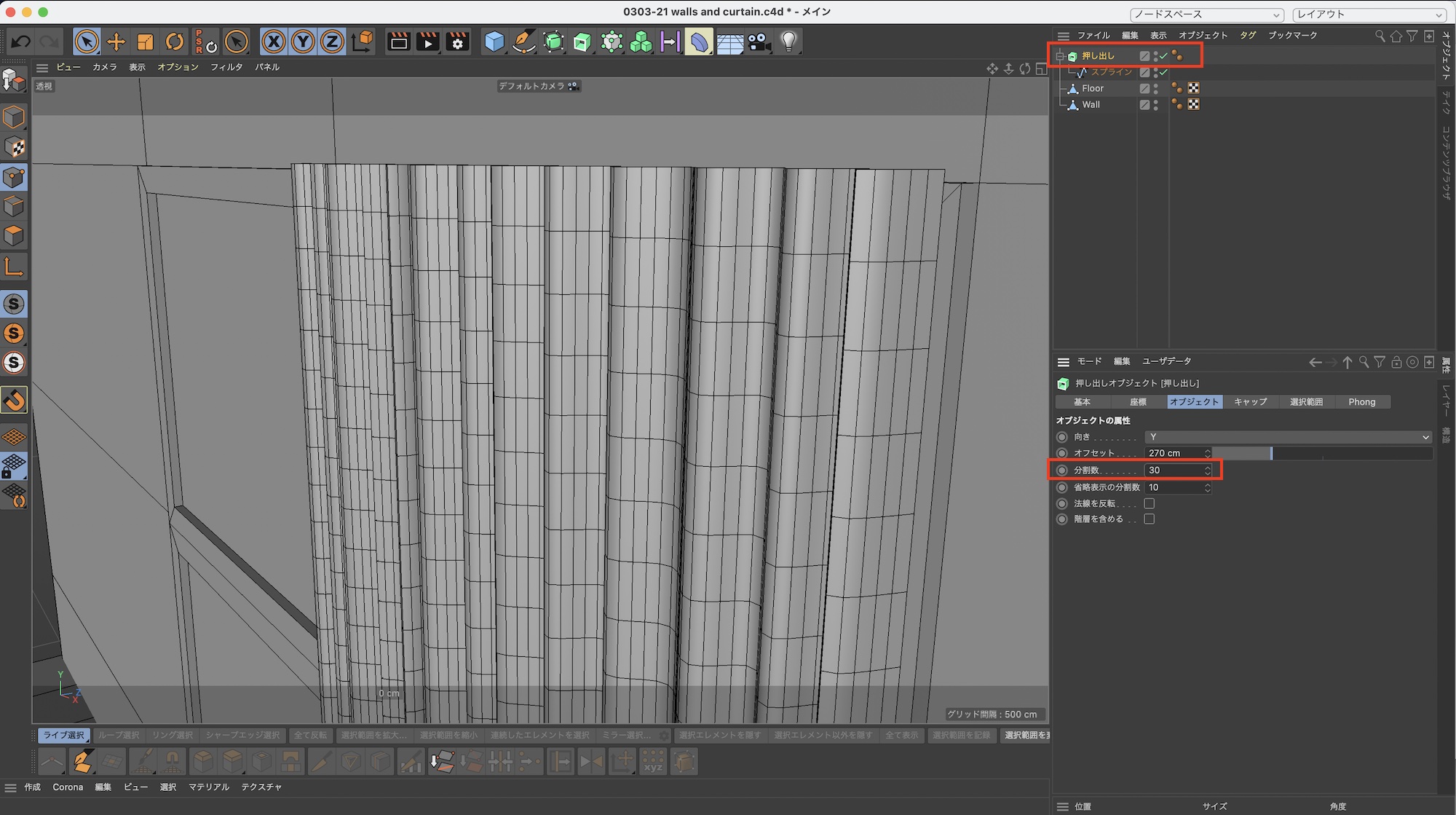The image size is (1456, 815).
Task: Collapse the 押し出し tree item
Action: point(1061,56)
